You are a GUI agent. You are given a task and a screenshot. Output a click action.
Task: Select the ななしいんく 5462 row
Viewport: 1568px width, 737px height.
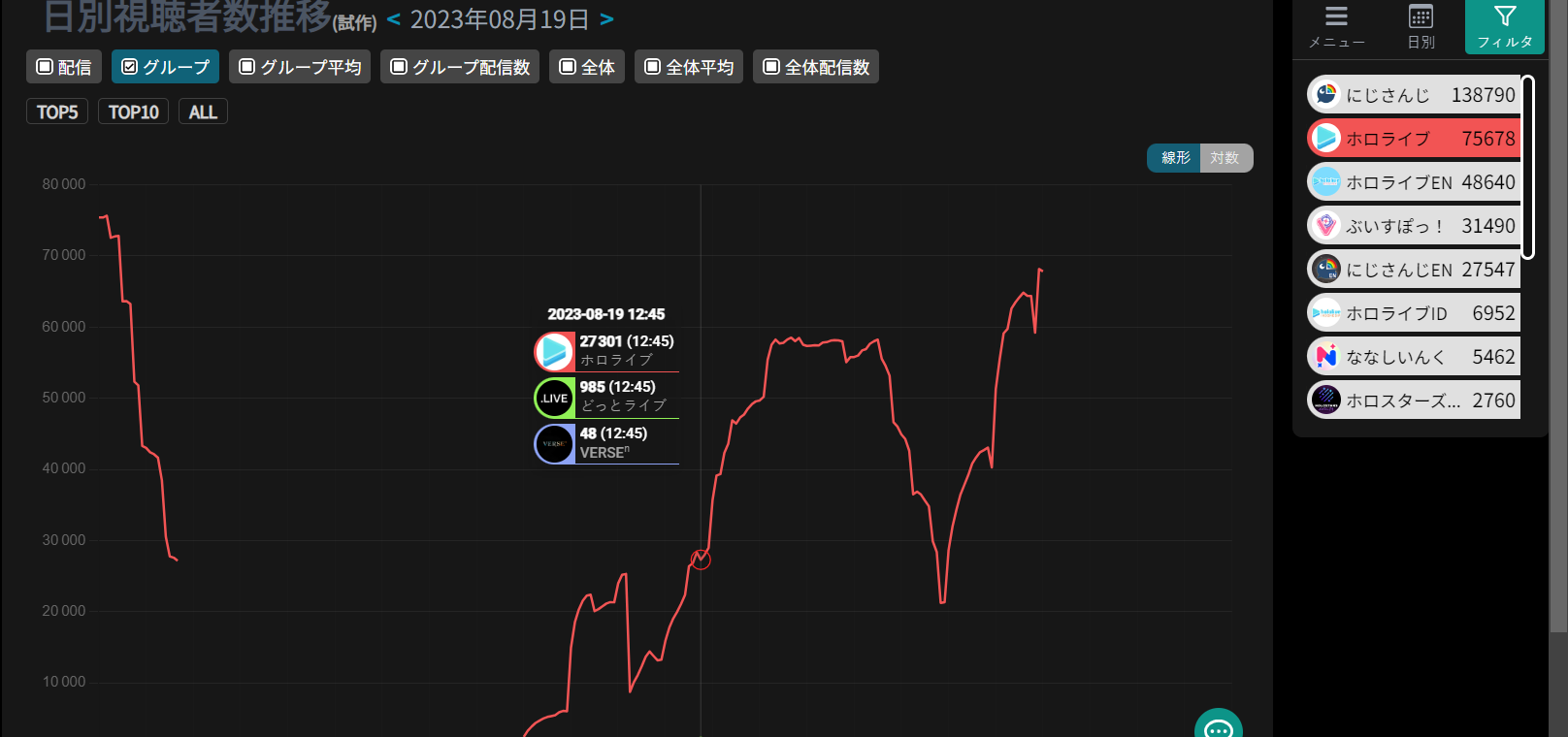click(x=1414, y=357)
